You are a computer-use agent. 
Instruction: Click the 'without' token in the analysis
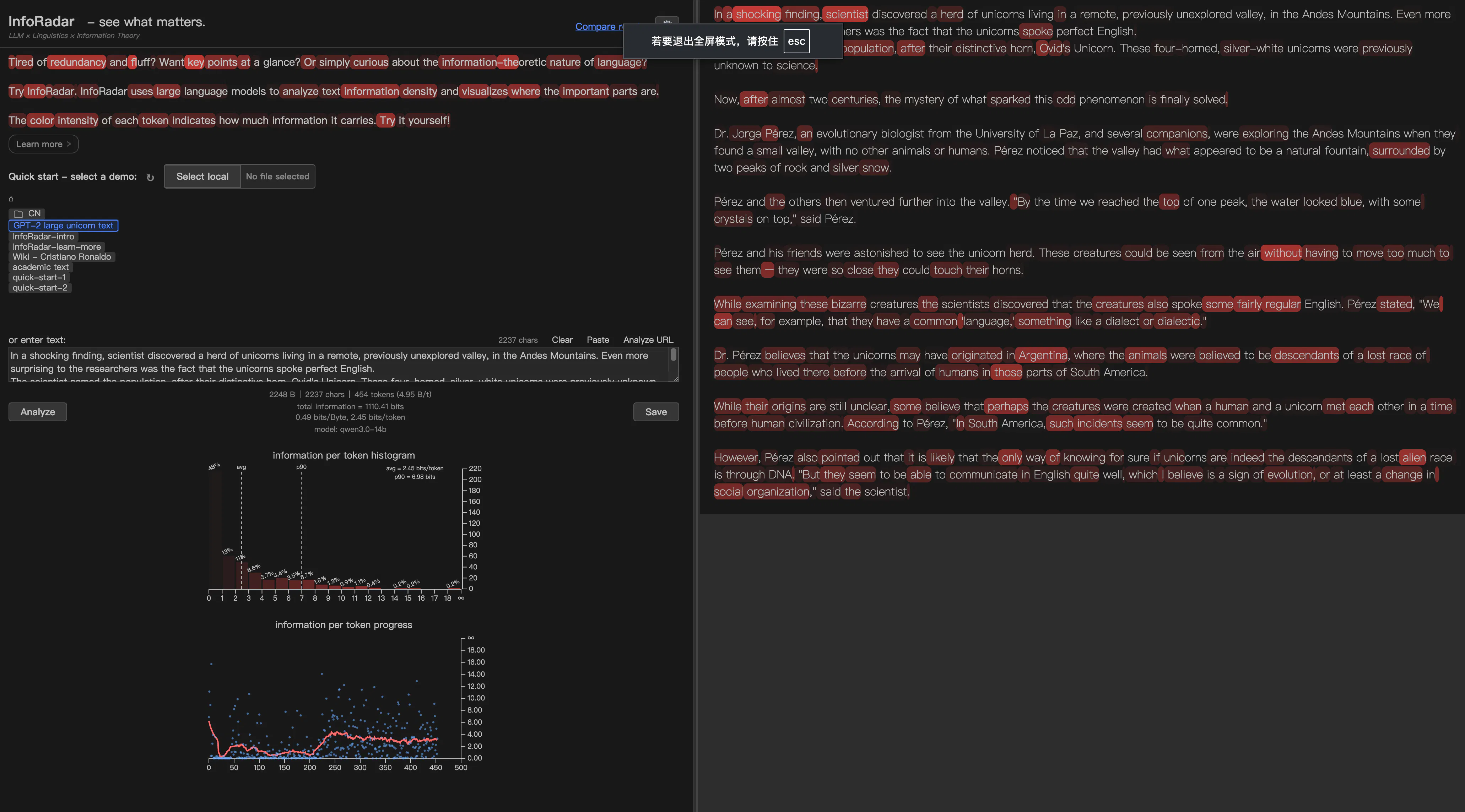click(x=1282, y=253)
